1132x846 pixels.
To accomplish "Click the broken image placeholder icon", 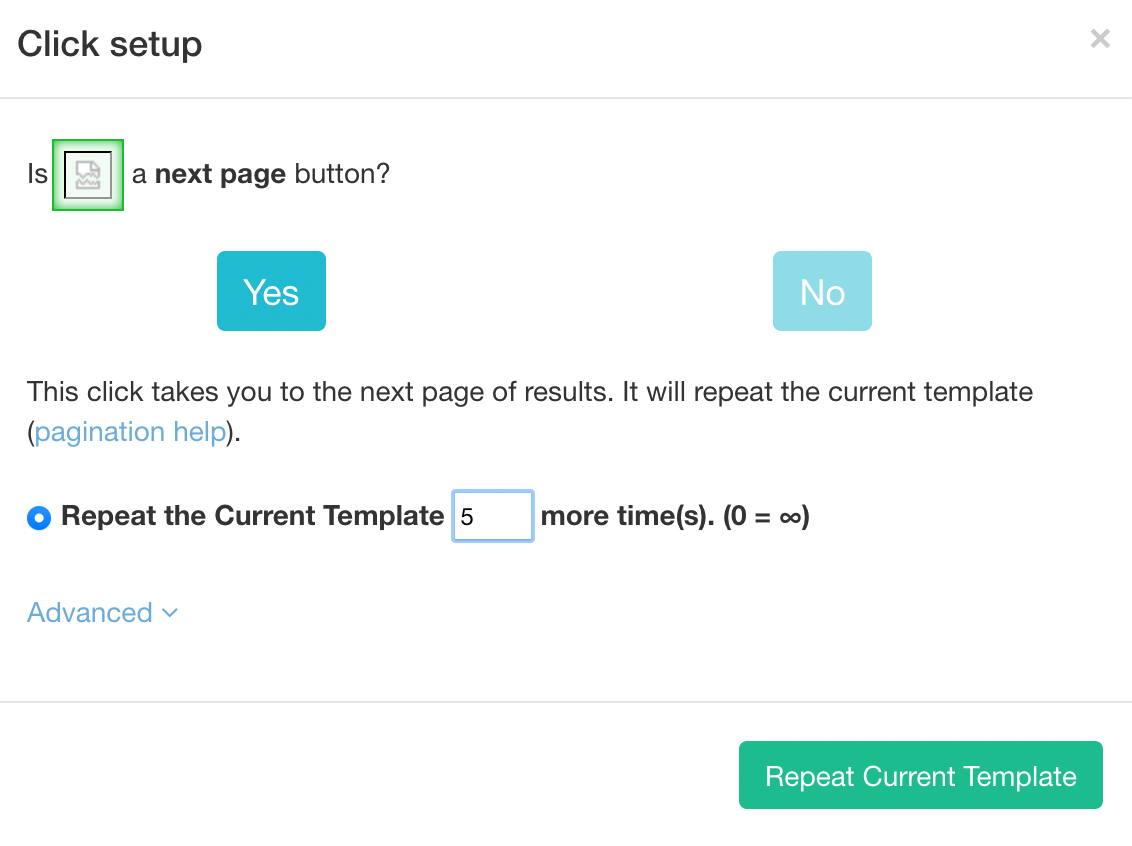I will pyautogui.click(x=88, y=175).
